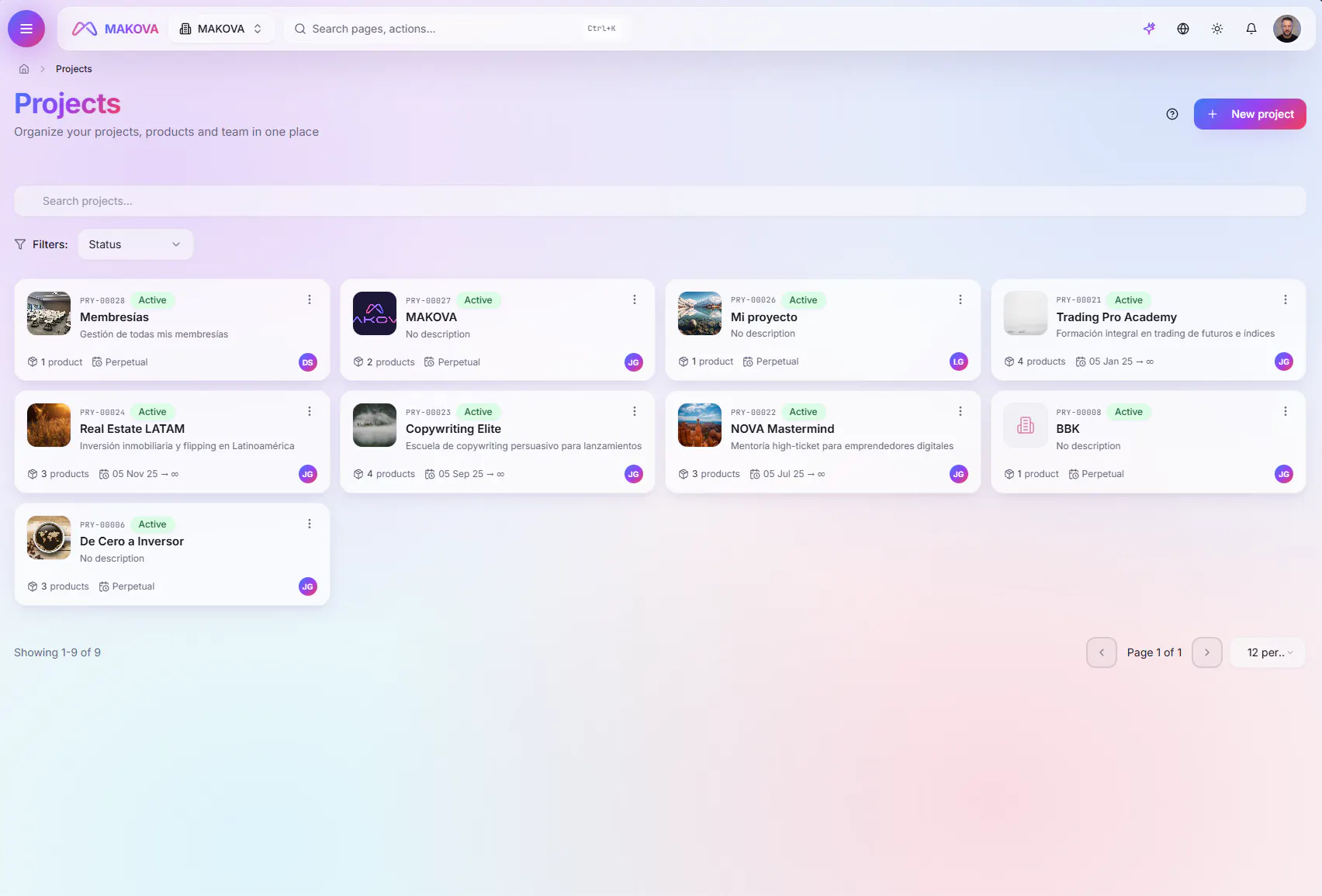This screenshot has height=896, width=1322.
Task: Toggle light/dark theme sun icon
Action: click(1217, 29)
